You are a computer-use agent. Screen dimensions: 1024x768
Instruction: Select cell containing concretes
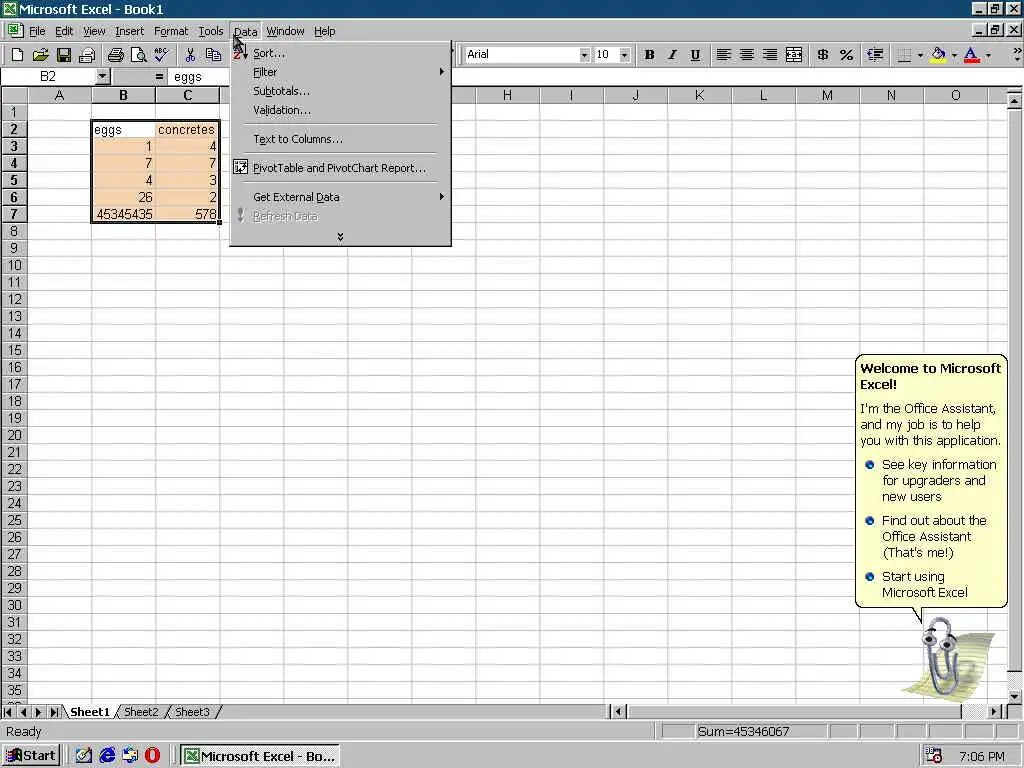[x=187, y=129]
